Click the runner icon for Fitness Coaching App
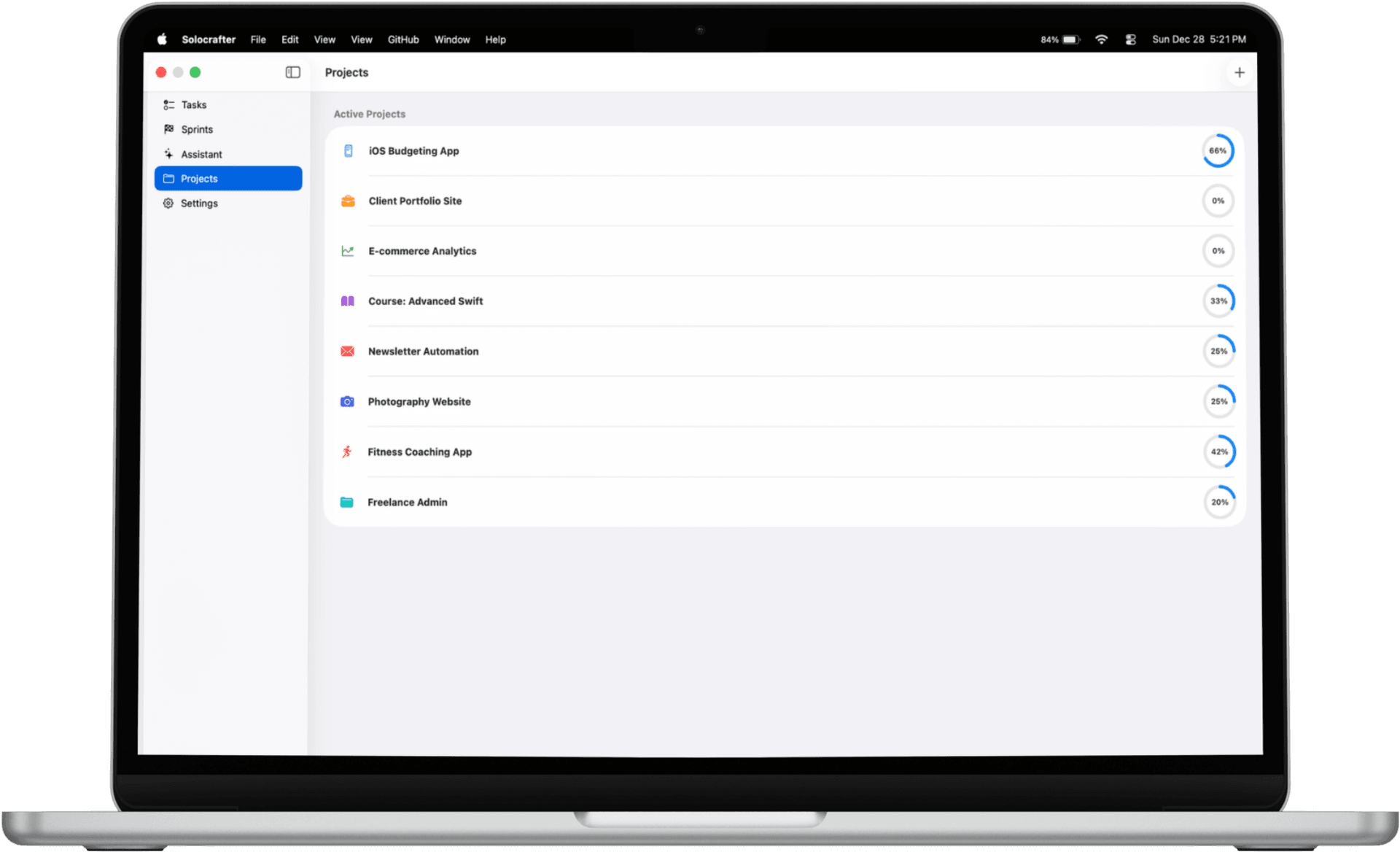 pos(348,452)
